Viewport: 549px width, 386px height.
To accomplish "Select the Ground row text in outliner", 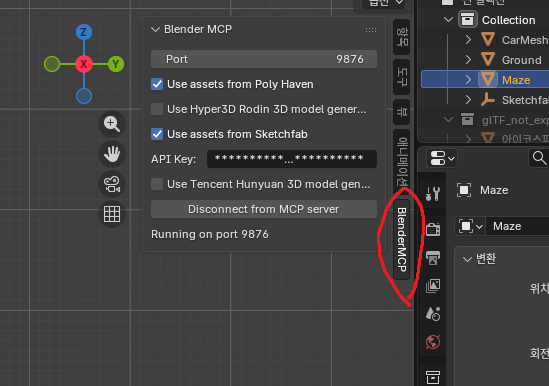I will [x=522, y=60].
